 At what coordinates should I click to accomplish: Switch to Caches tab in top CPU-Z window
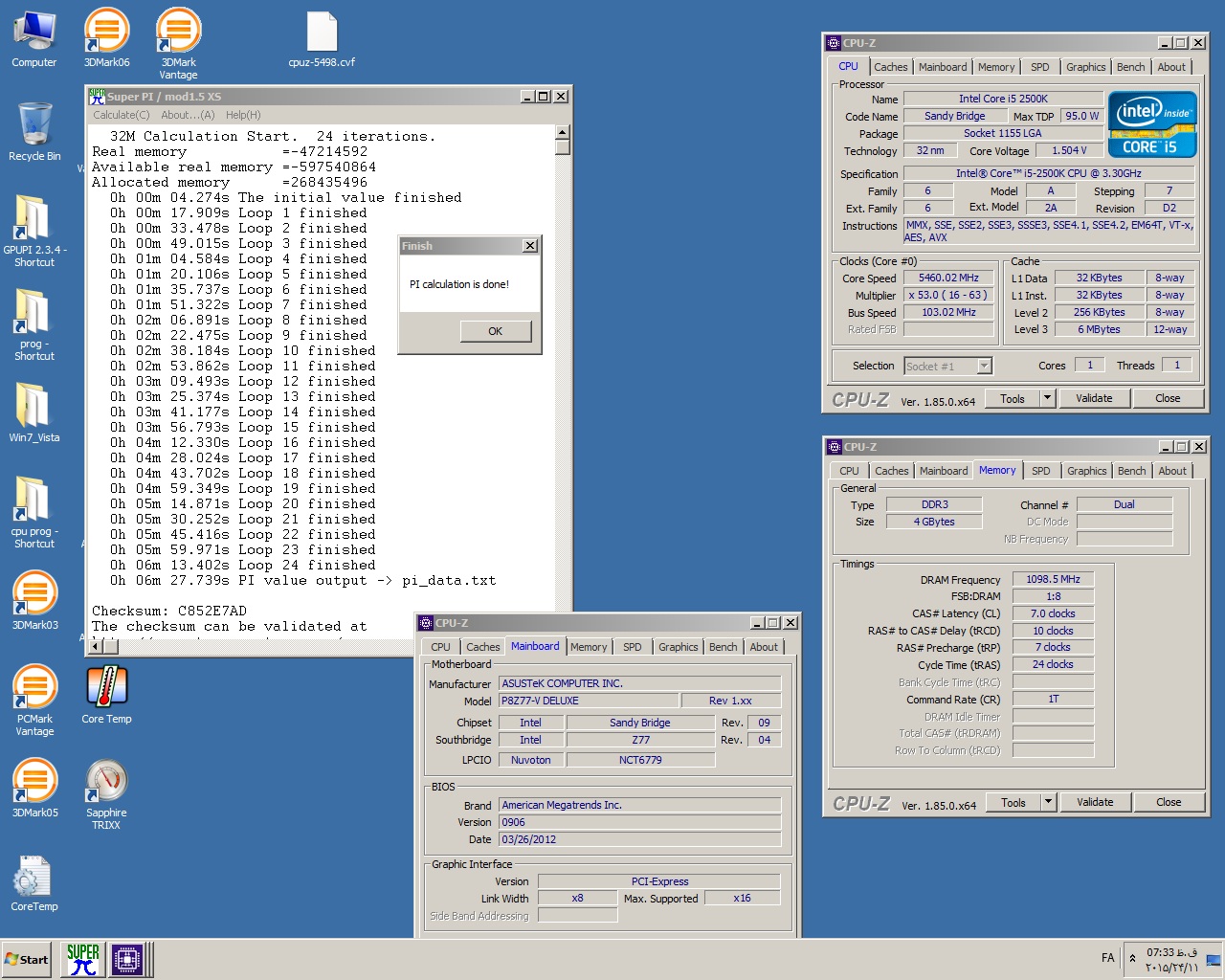(x=890, y=67)
